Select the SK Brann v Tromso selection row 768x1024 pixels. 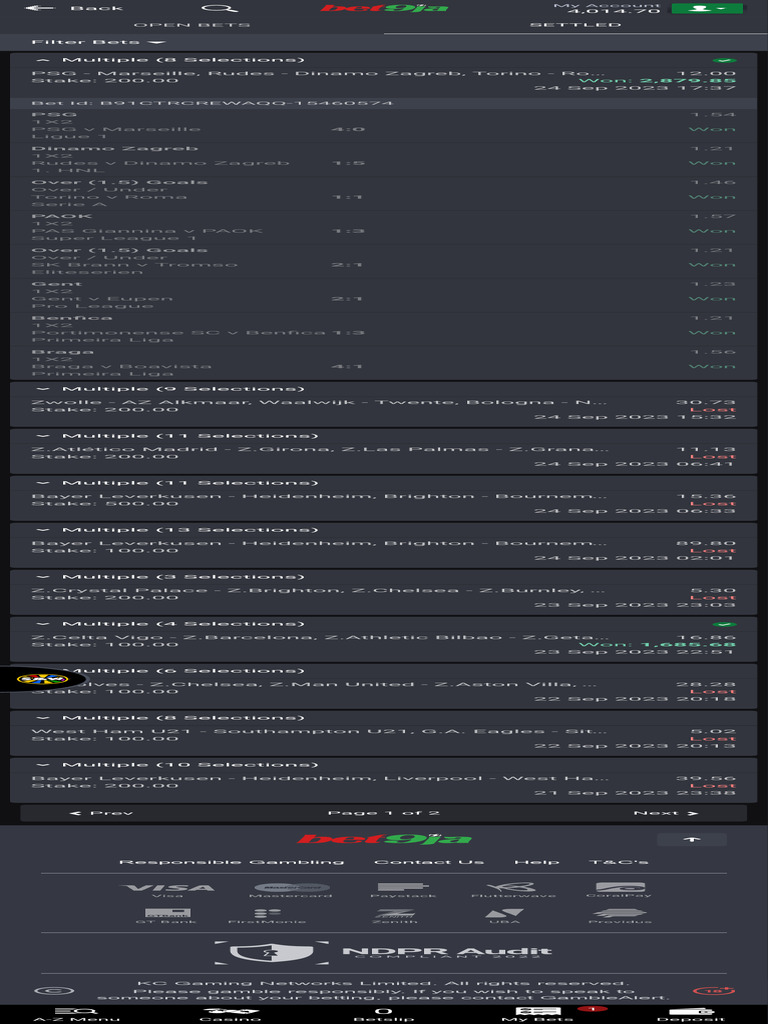tap(384, 262)
